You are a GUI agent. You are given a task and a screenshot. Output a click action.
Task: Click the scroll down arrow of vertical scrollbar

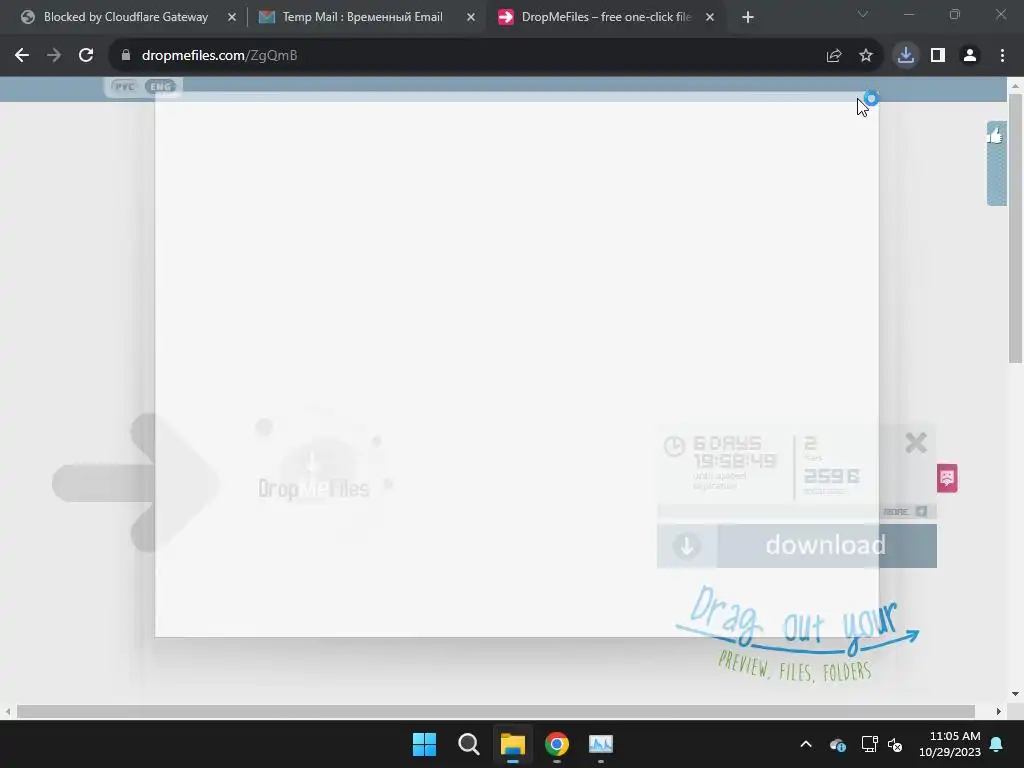(x=1015, y=694)
